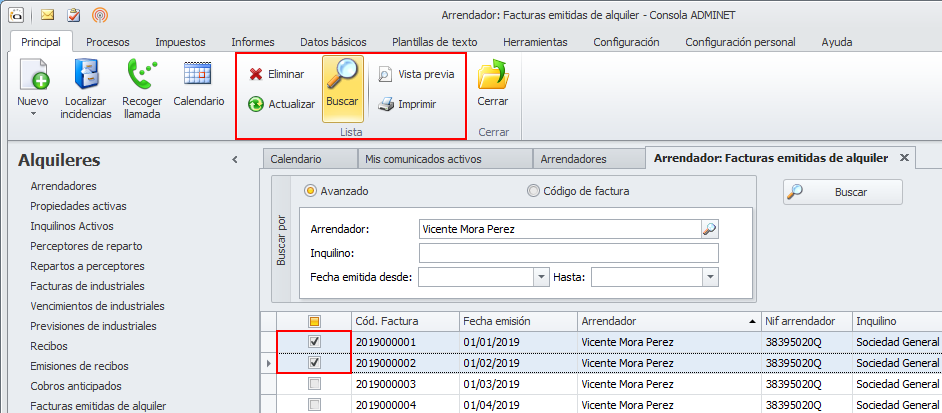Open the Procesos ribbon tab

(108, 42)
